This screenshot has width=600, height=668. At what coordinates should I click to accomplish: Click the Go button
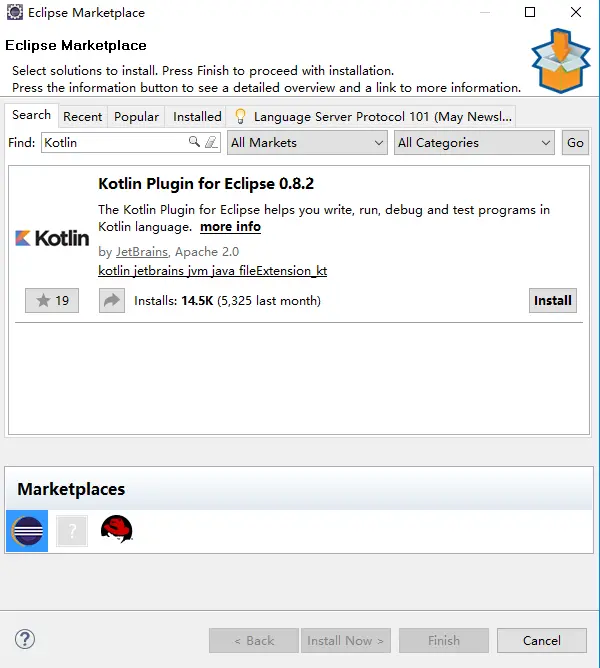tap(575, 143)
